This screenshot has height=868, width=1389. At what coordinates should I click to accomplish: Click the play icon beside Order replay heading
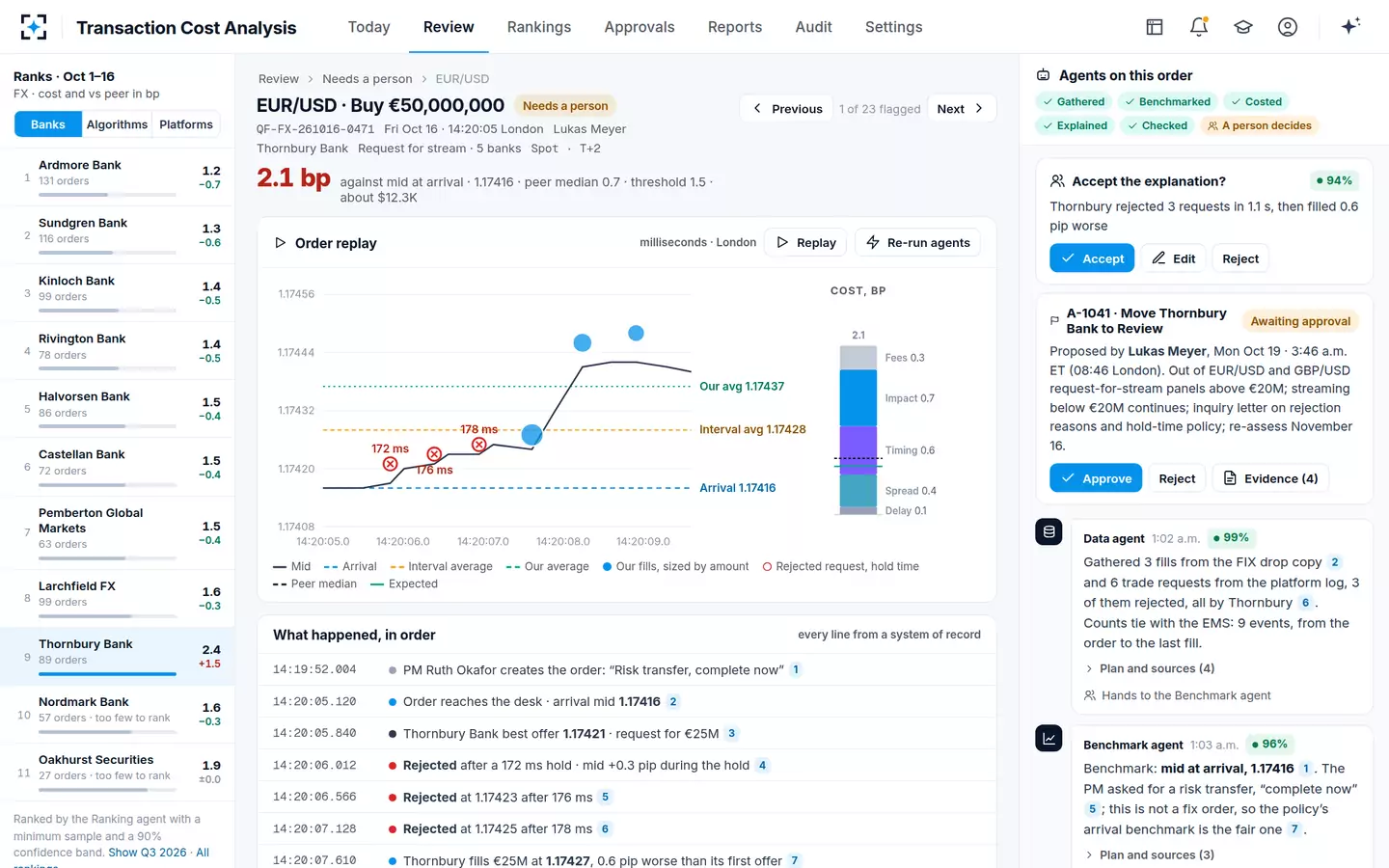click(x=280, y=243)
